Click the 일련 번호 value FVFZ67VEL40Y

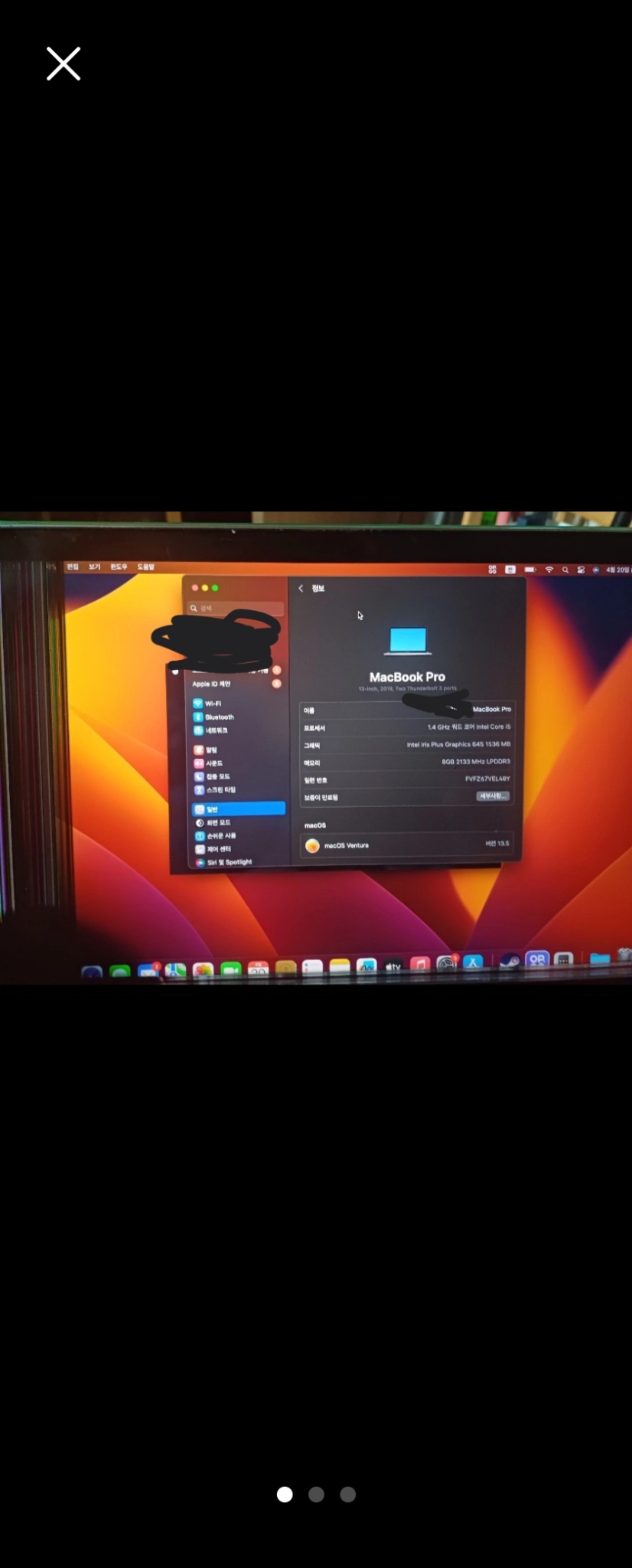coord(487,779)
